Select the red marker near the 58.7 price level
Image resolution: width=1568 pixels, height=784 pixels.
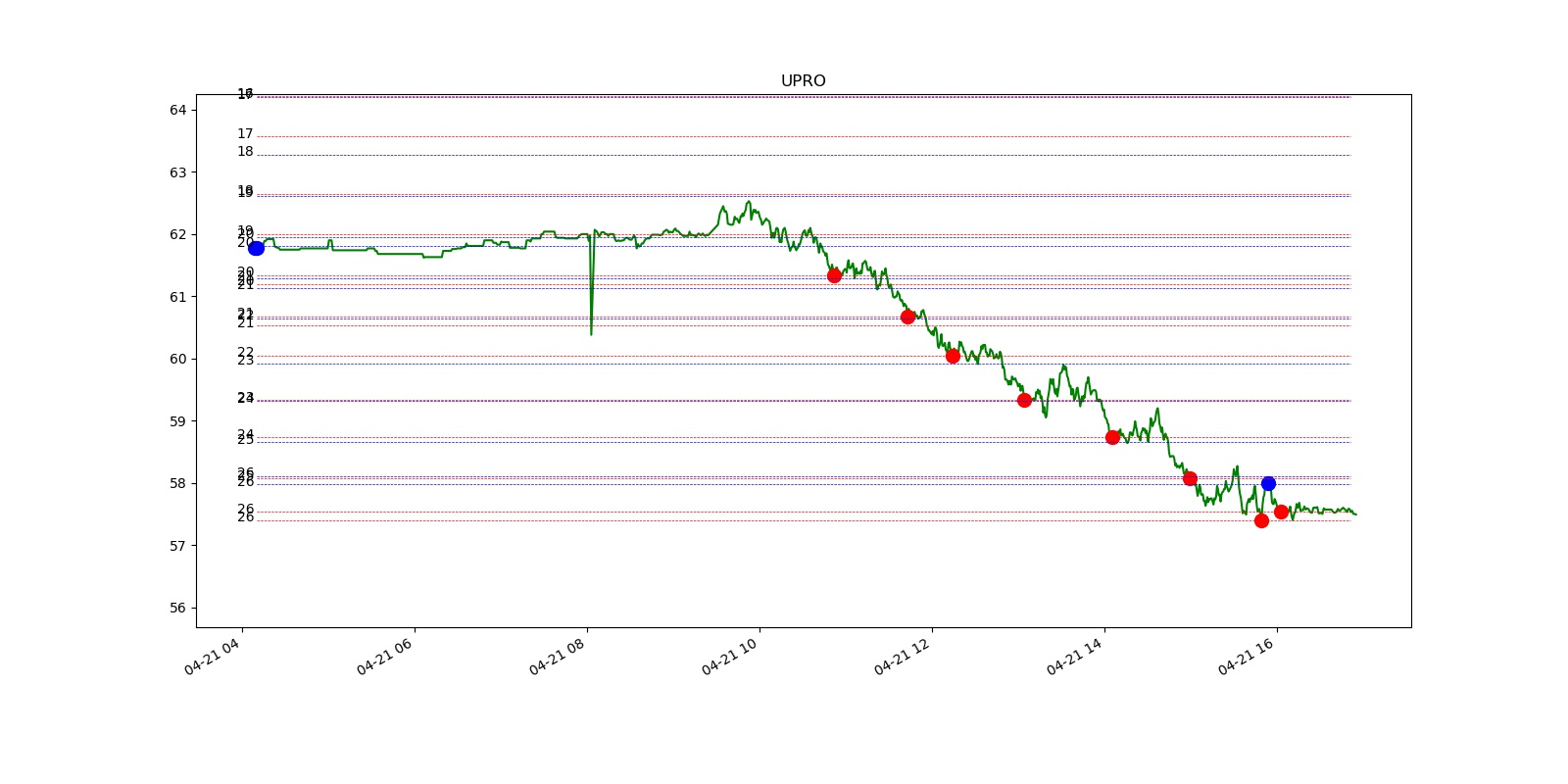1112,437
